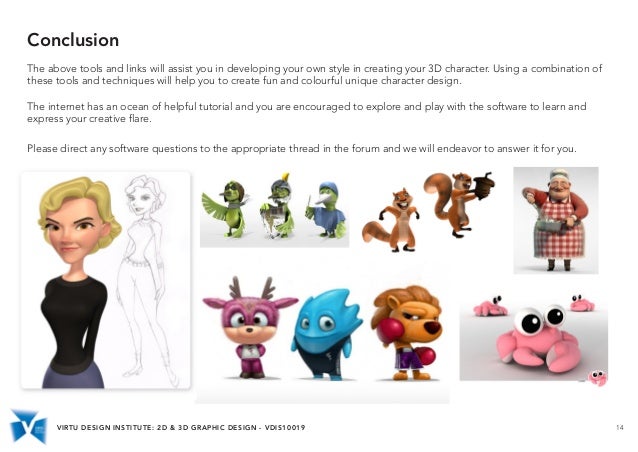The image size is (638, 452).
Task: Click the page number 14
Action: point(619,427)
